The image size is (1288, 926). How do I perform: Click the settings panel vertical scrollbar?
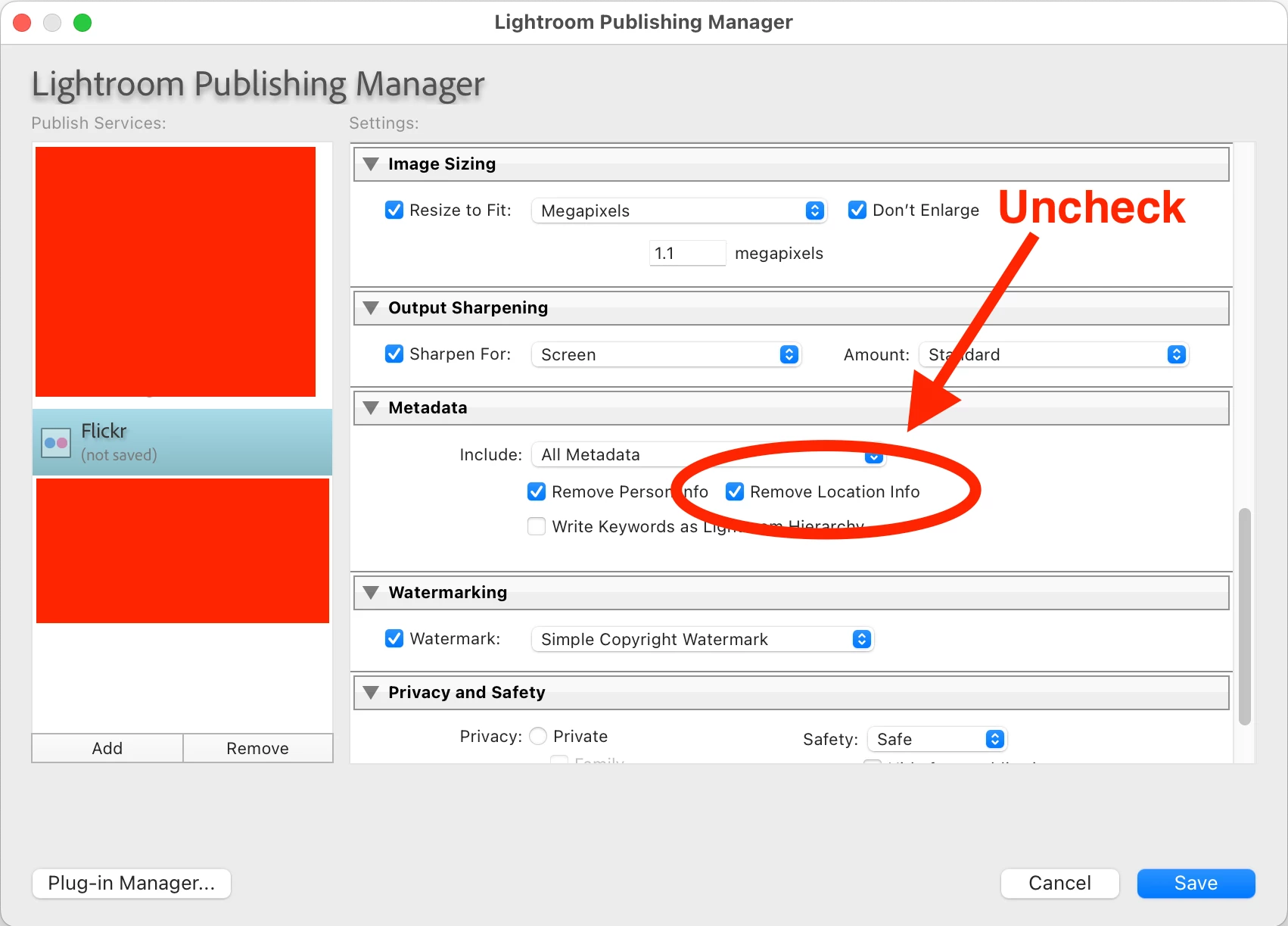[1244, 616]
